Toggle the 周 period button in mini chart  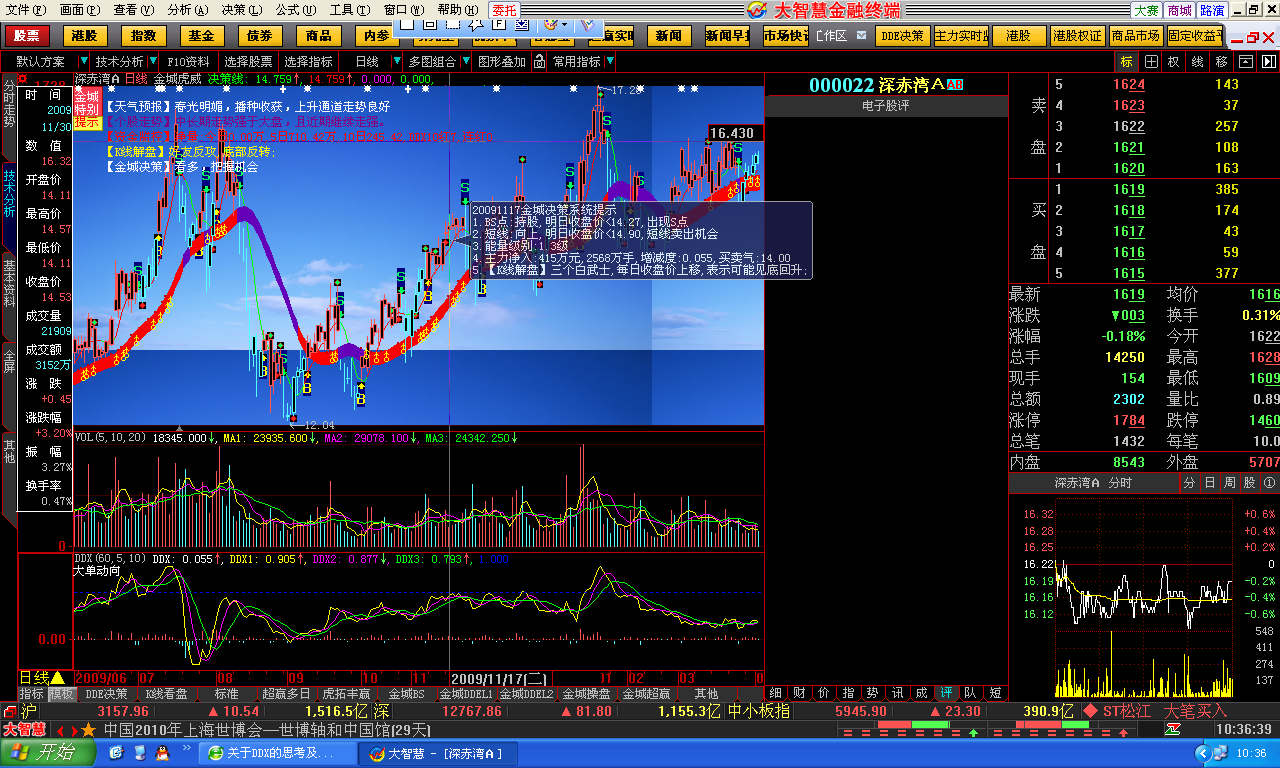(1229, 483)
